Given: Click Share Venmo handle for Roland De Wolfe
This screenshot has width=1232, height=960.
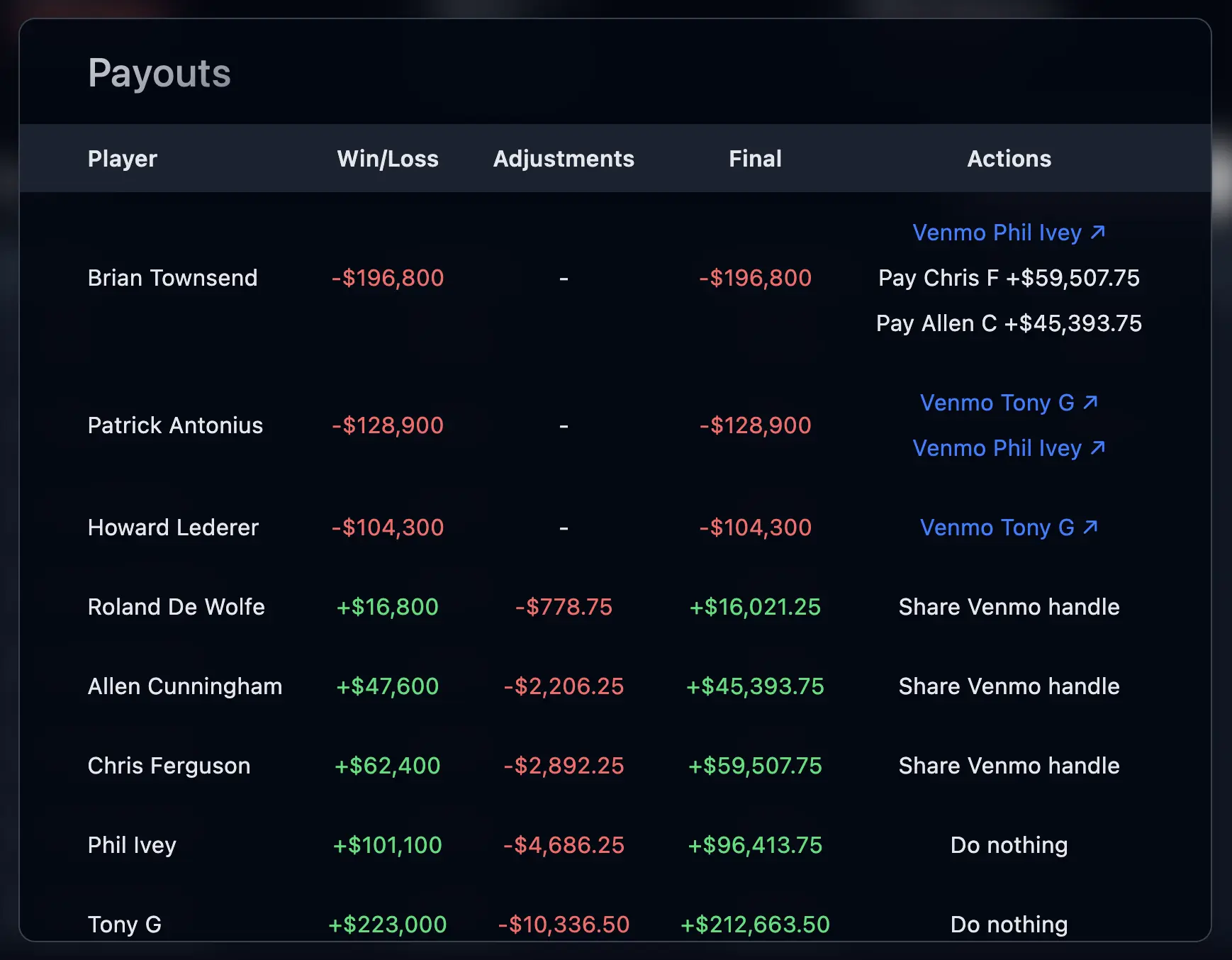Looking at the screenshot, I should click(x=1009, y=607).
